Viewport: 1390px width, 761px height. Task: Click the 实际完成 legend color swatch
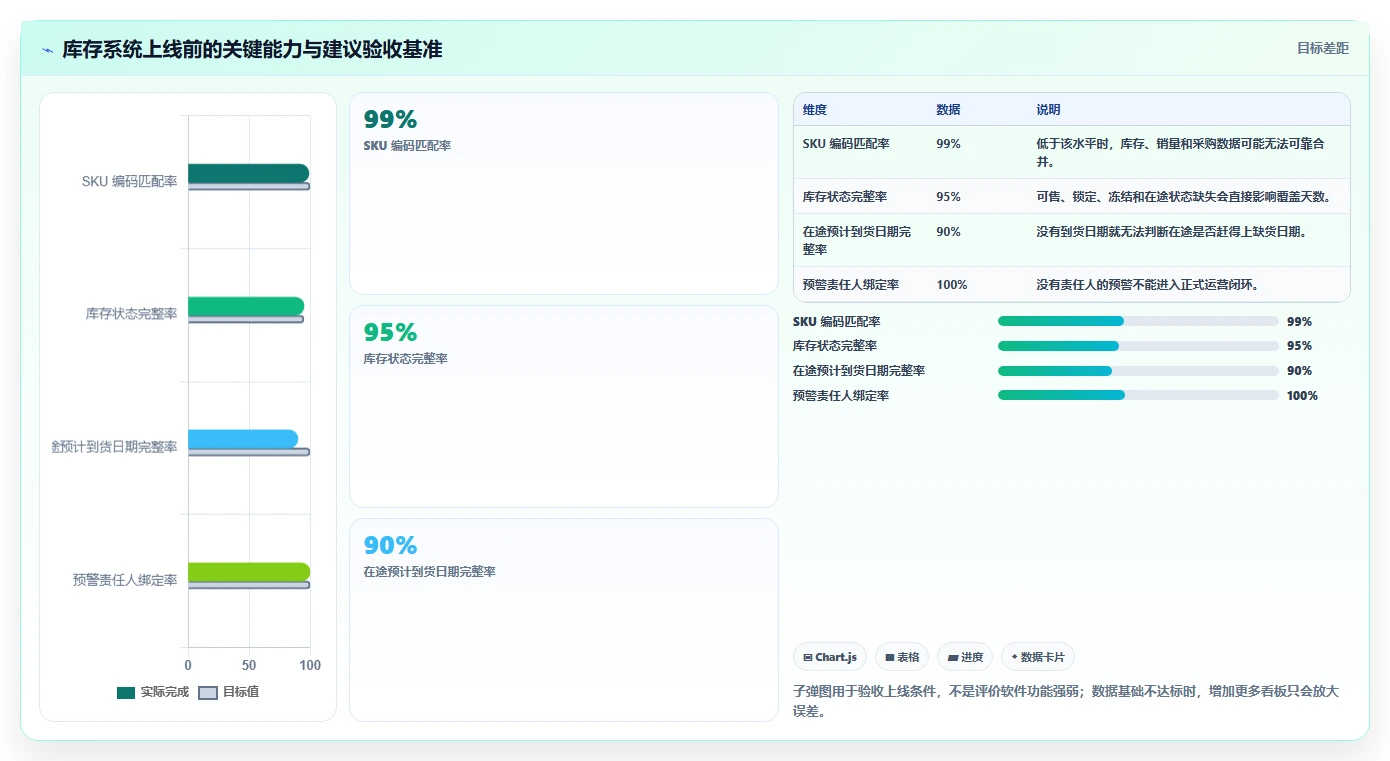coord(126,692)
